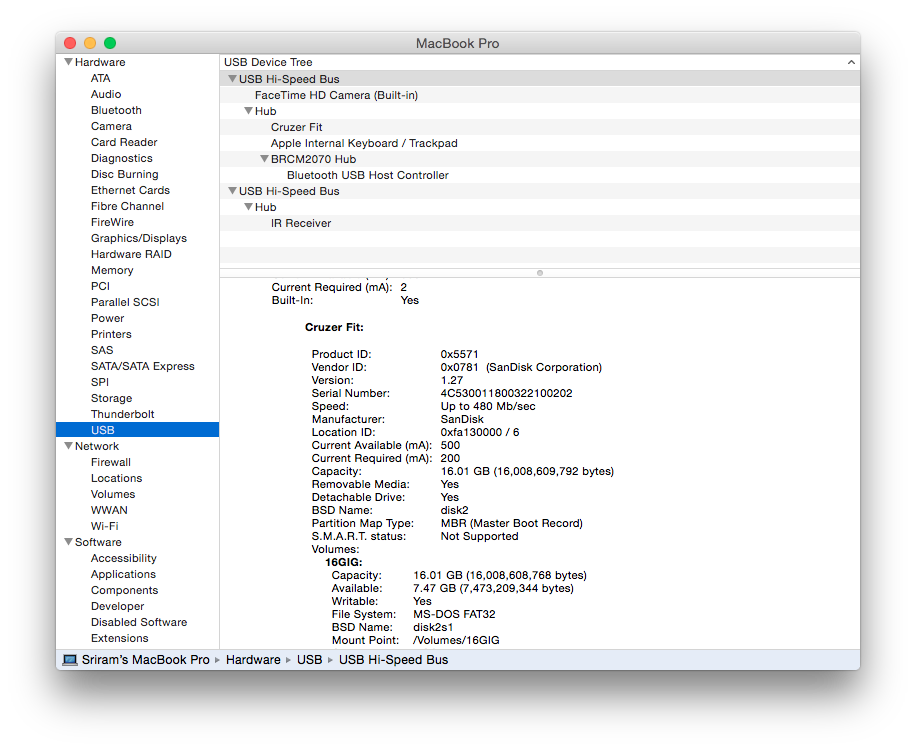Screen dimensions: 916x750
Task: Open WWAN information
Action: tap(109, 510)
